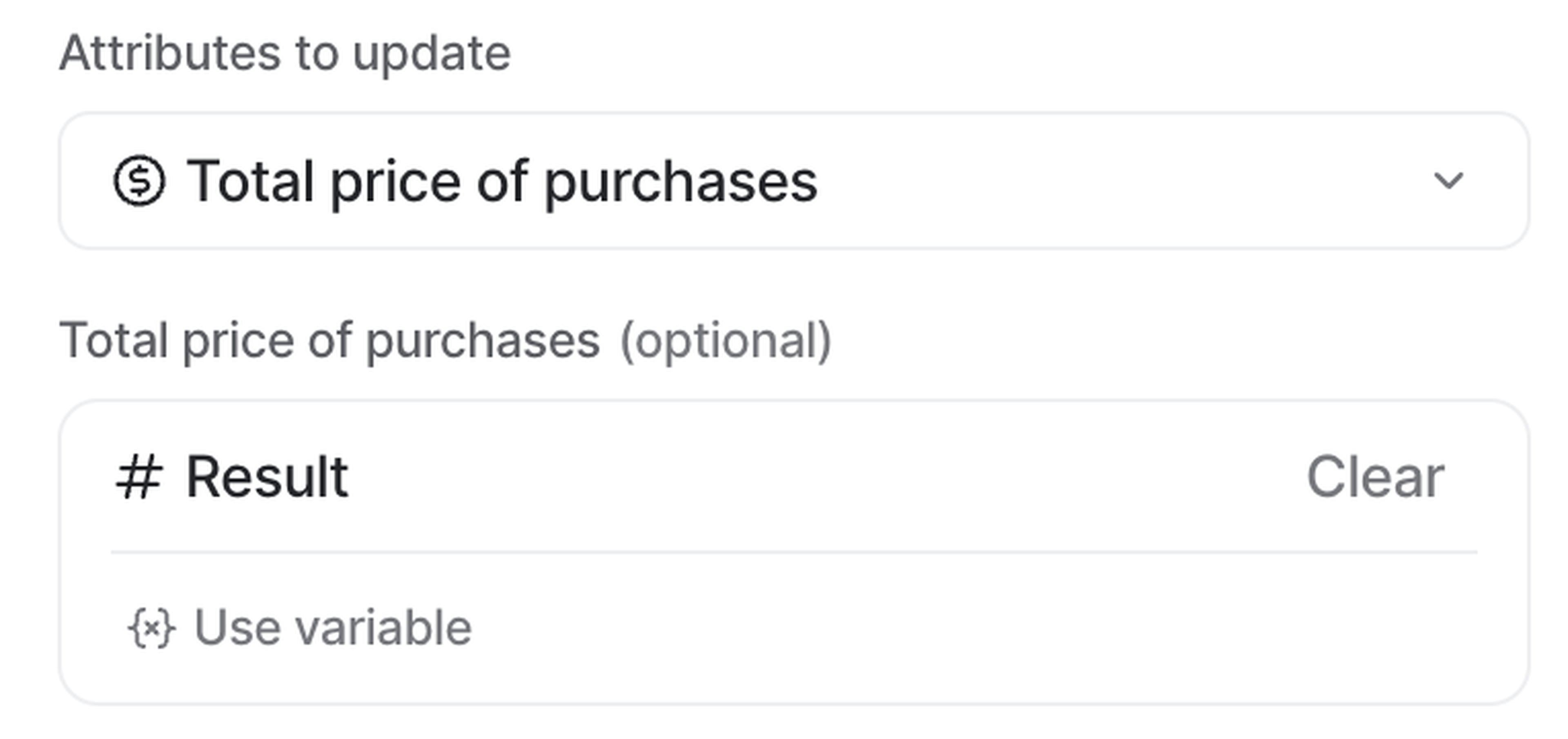Viewport: 1568px width, 739px height.
Task: Expand the dropdown using its chevron arrow
Action: (x=1448, y=181)
